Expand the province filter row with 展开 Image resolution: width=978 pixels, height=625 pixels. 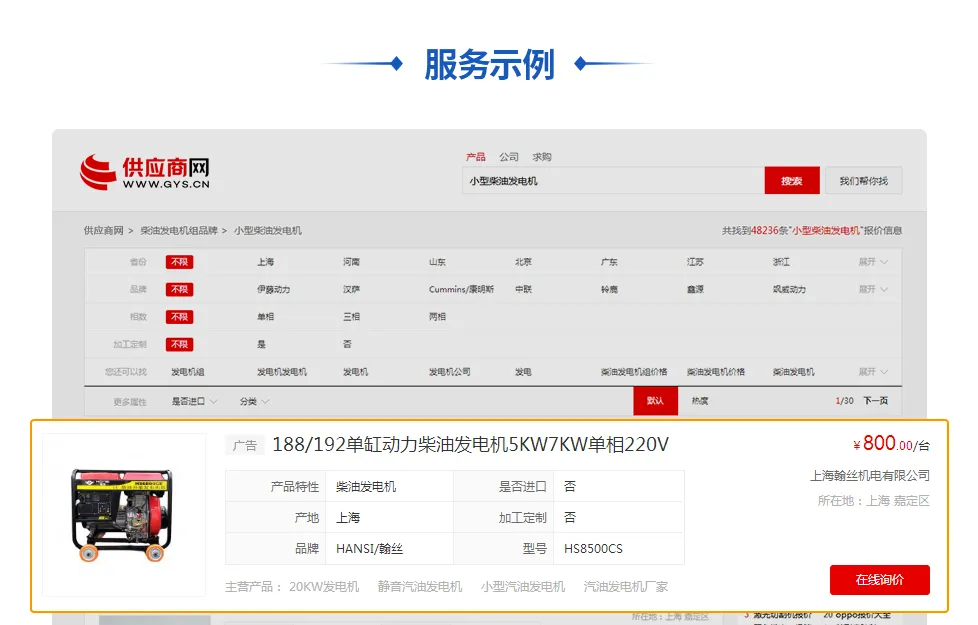[x=873, y=262]
